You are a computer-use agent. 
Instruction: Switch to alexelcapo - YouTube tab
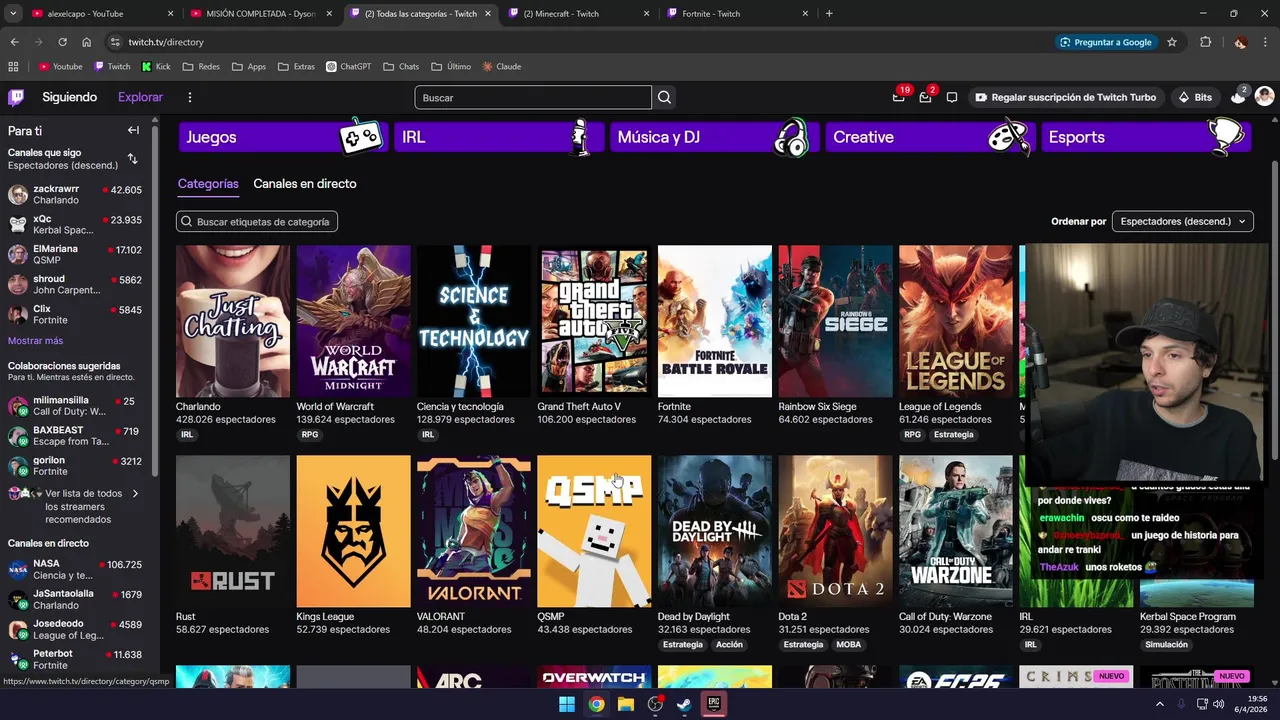[x=100, y=13]
